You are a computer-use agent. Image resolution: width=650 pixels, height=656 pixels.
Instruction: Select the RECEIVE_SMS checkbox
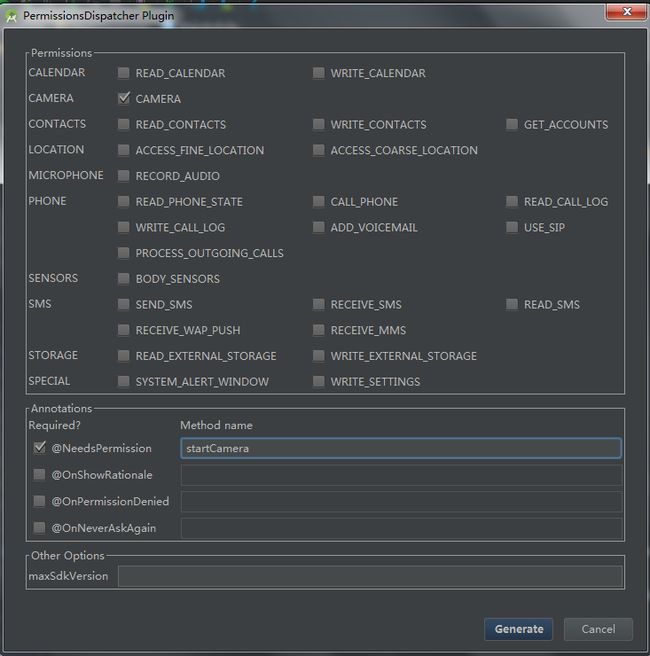point(319,305)
